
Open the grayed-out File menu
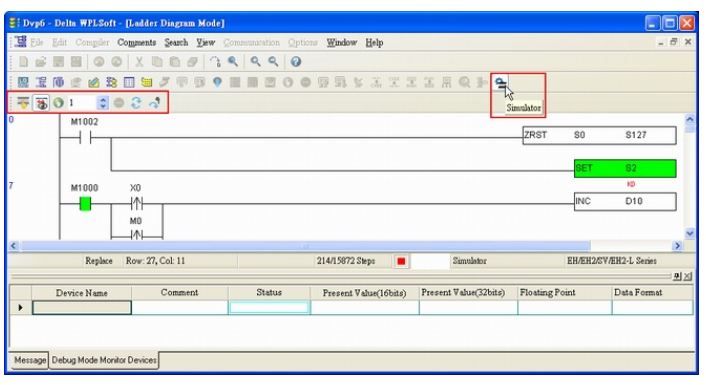[x=37, y=42]
